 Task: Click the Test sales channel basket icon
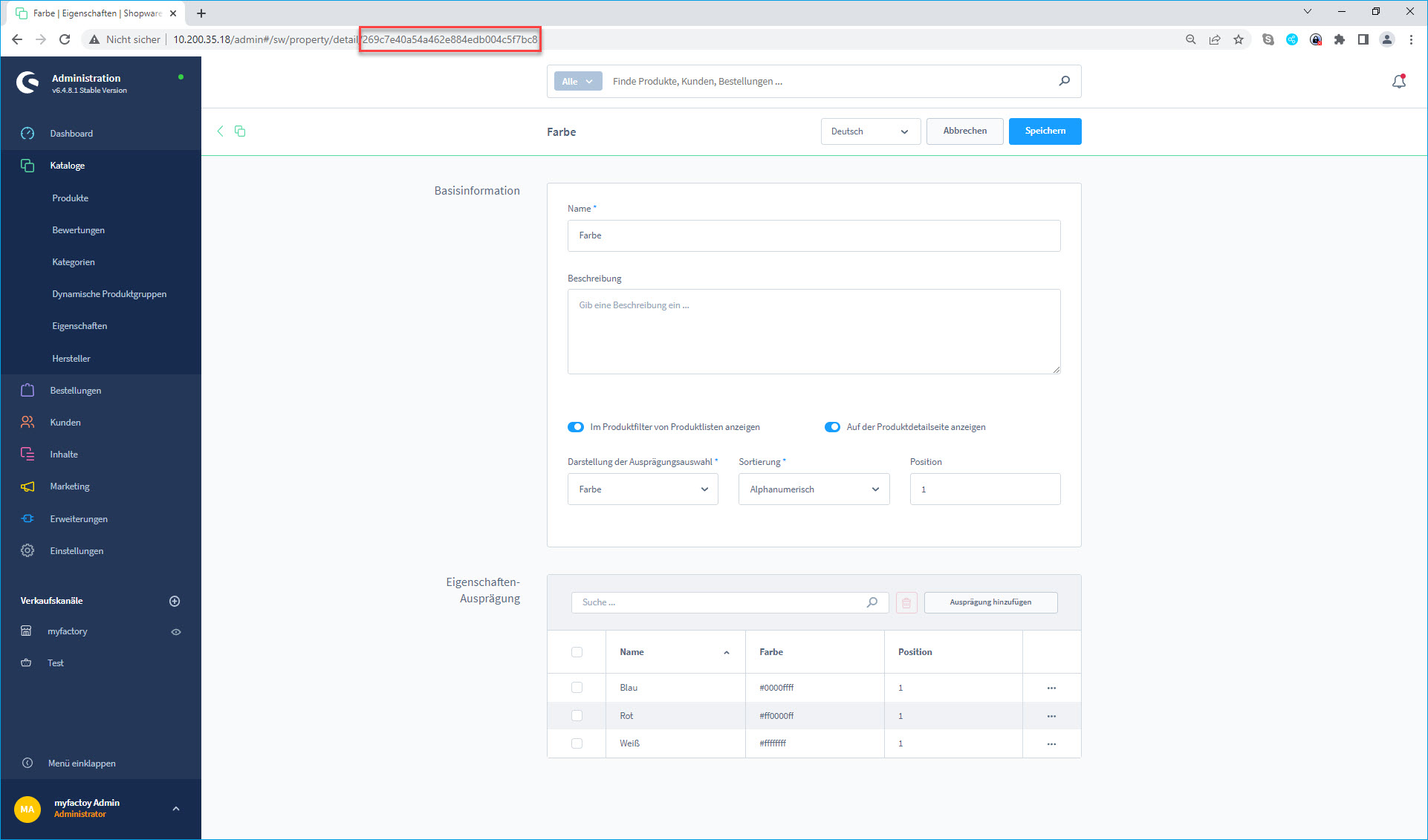pyautogui.click(x=26, y=663)
